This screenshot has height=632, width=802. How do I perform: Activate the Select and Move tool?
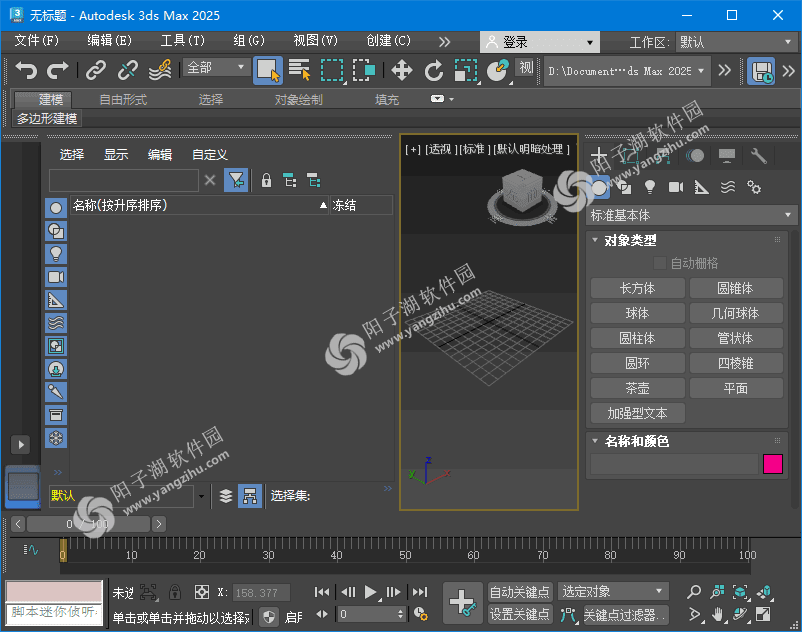click(402, 71)
